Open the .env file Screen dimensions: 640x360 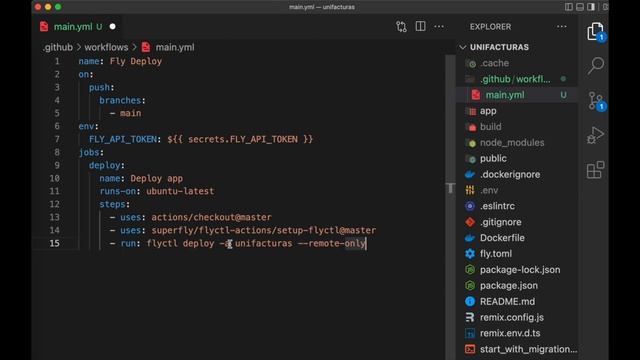(489, 190)
